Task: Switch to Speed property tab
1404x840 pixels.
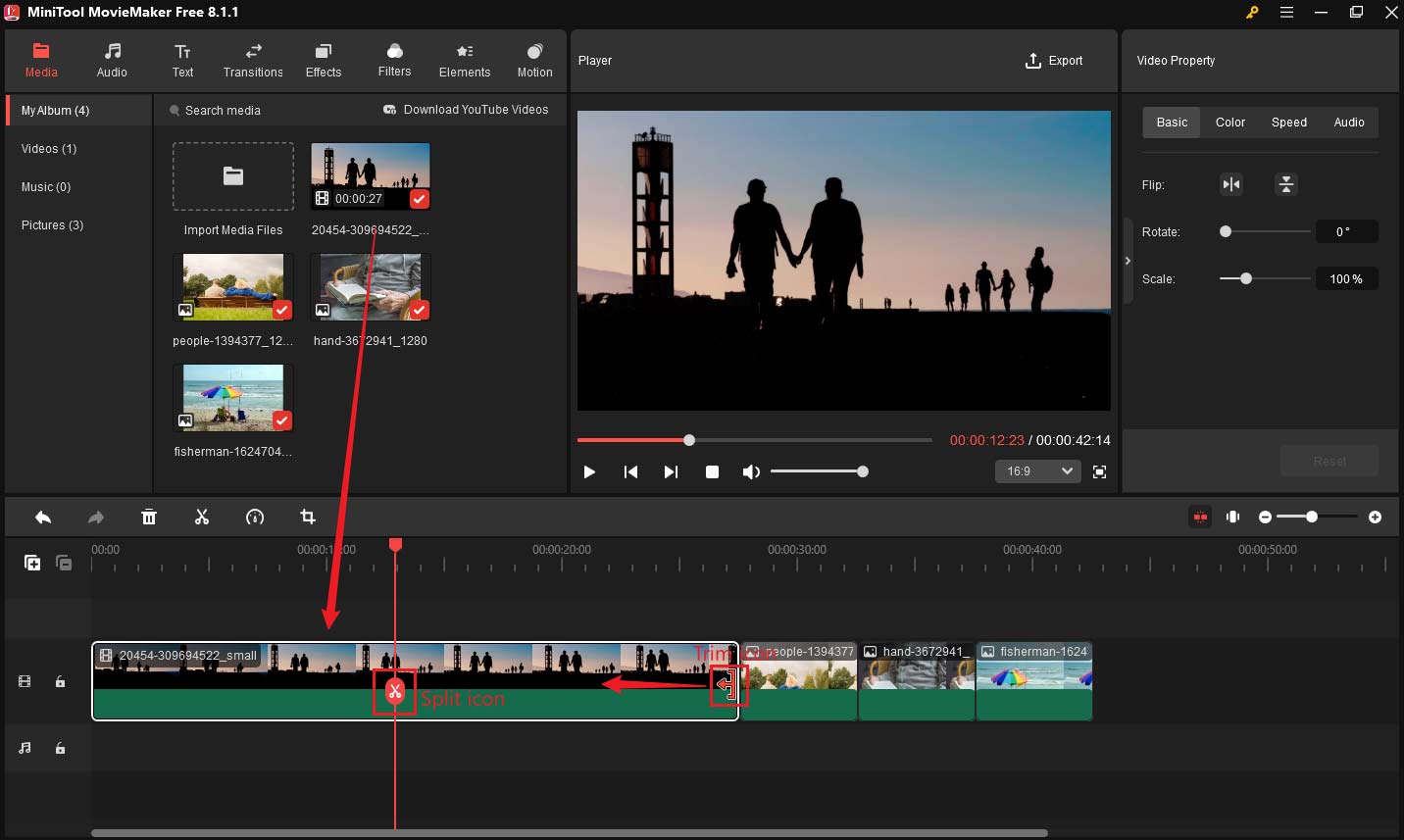Action: [1289, 123]
